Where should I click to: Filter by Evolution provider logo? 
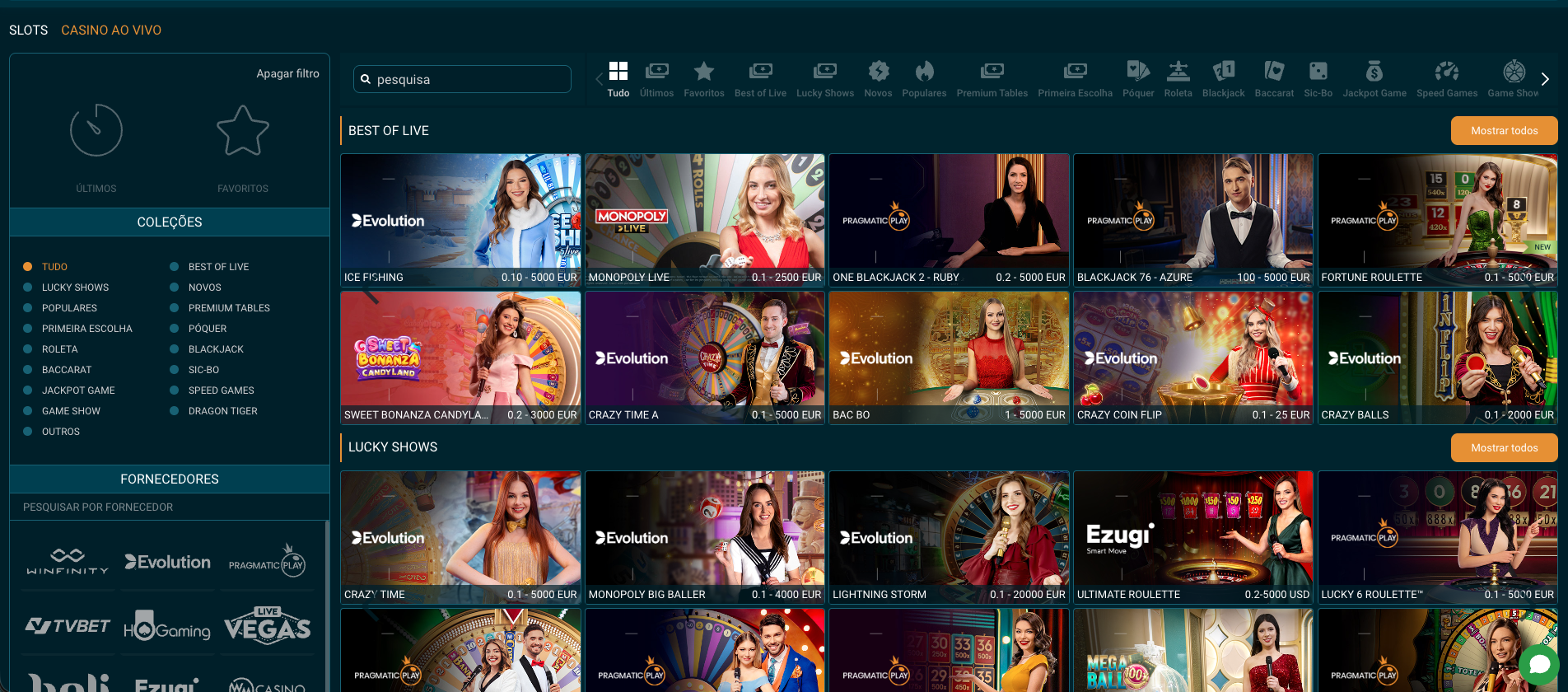pos(168,562)
